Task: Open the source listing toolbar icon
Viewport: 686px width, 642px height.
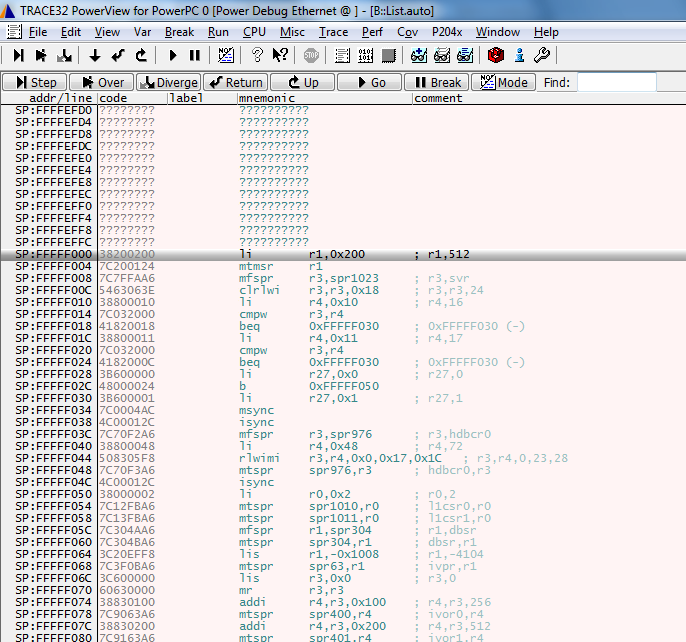Action: coord(342,56)
